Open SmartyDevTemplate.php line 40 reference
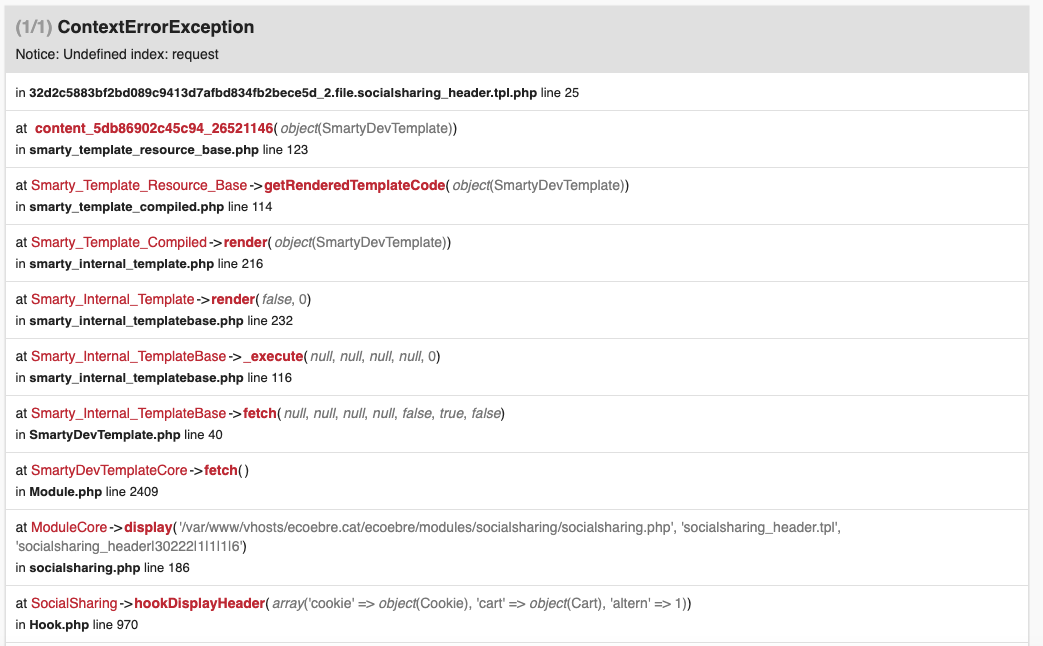This screenshot has width=1043, height=646. pyautogui.click(x=104, y=435)
